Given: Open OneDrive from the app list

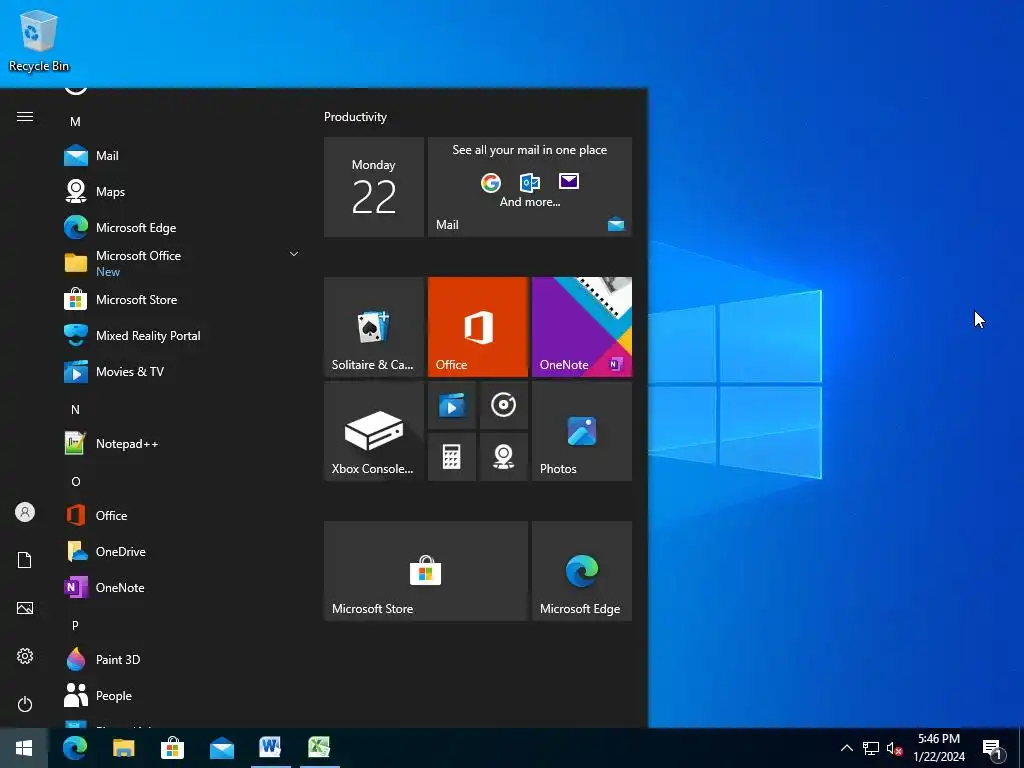Looking at the screenshot, I should (x=183, y=551).
